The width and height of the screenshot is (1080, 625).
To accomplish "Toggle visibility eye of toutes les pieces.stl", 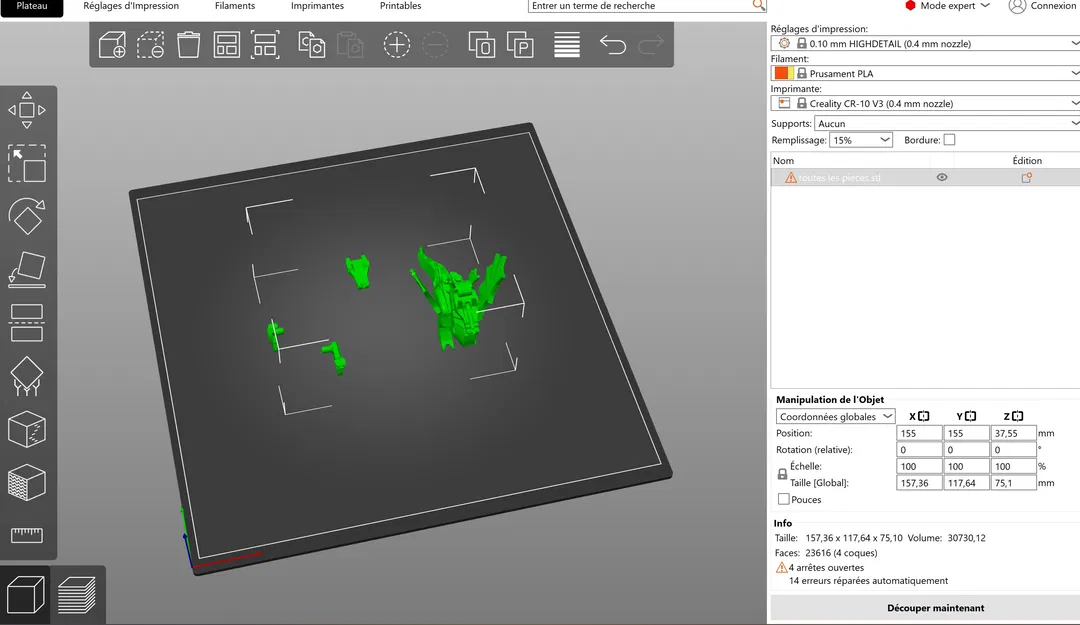I will (x=942, y=178).
